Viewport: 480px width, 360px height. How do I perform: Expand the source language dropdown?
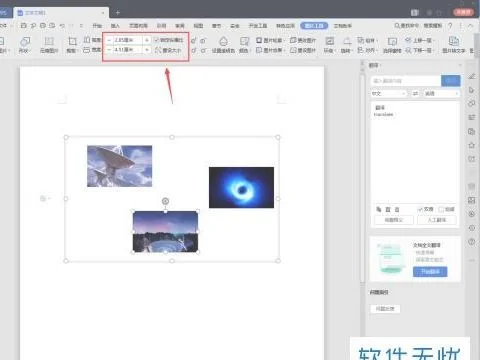point(389,94)
